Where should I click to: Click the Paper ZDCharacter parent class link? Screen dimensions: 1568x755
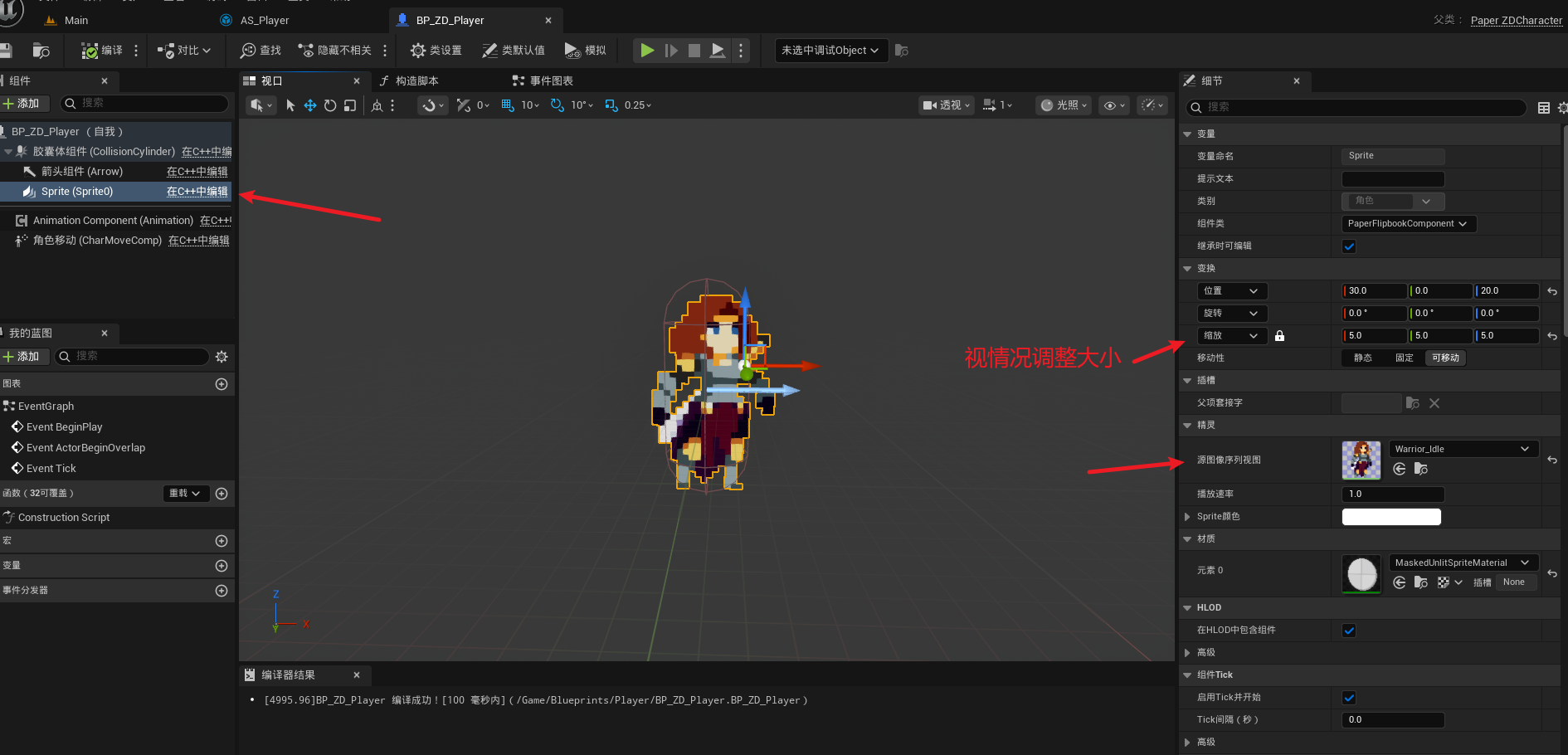pyautogui.click(x=1516, y=21)
